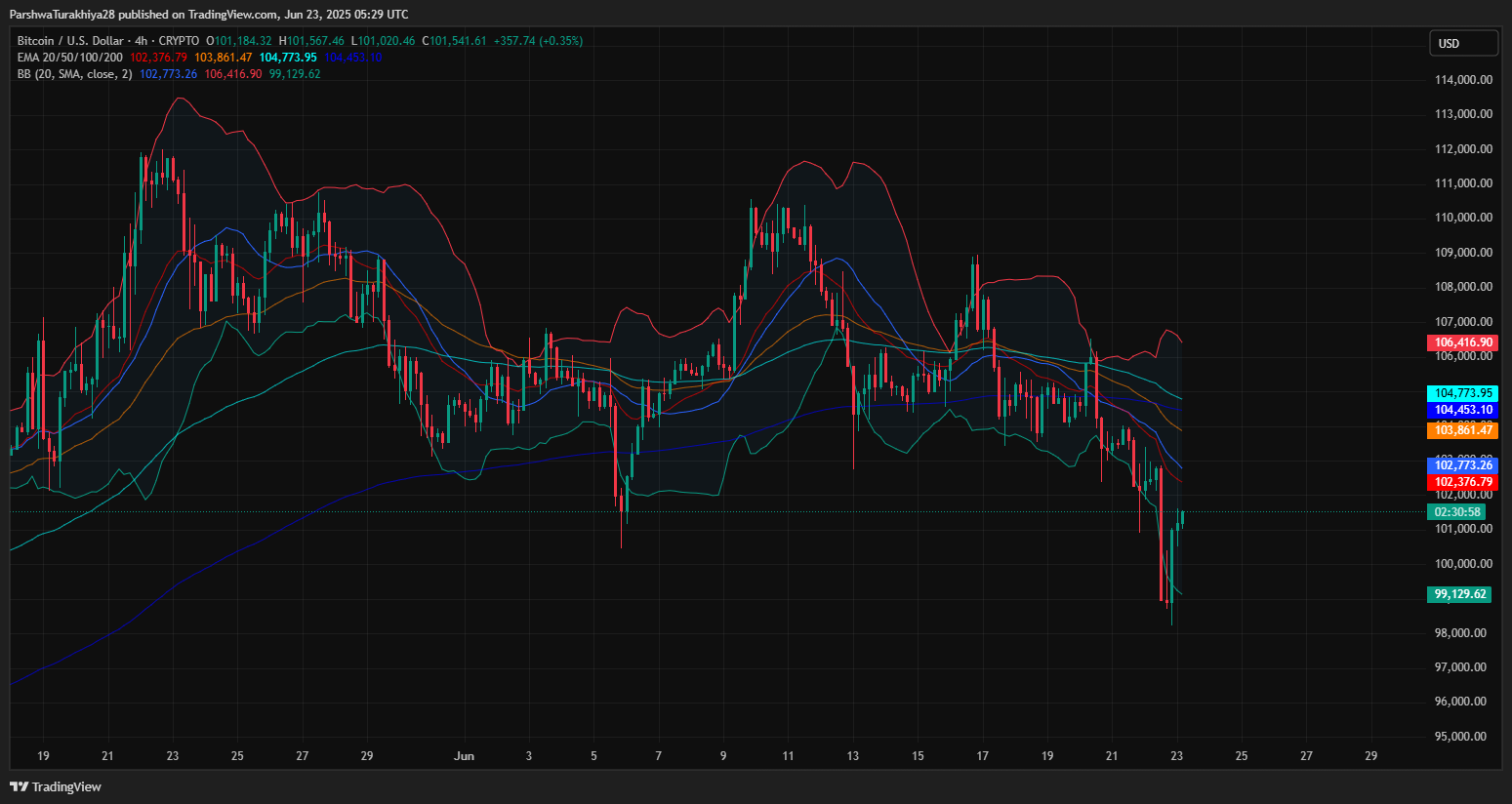Viewport: 1512px width, 804px height.
Task: Open the USD currency selector
Action: 1462,43
